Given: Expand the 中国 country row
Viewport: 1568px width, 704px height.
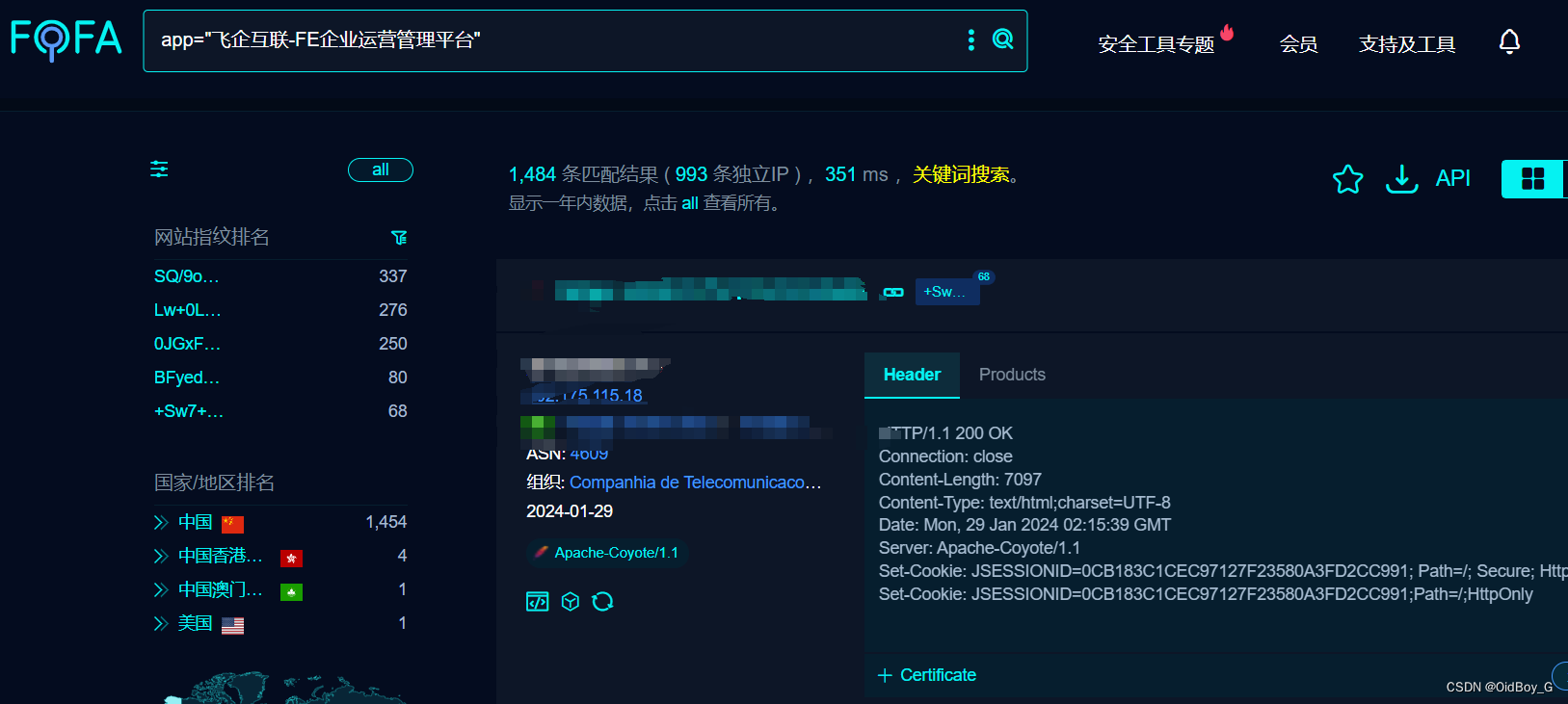Looking at the screenshot, I should (x=161, y=522).
